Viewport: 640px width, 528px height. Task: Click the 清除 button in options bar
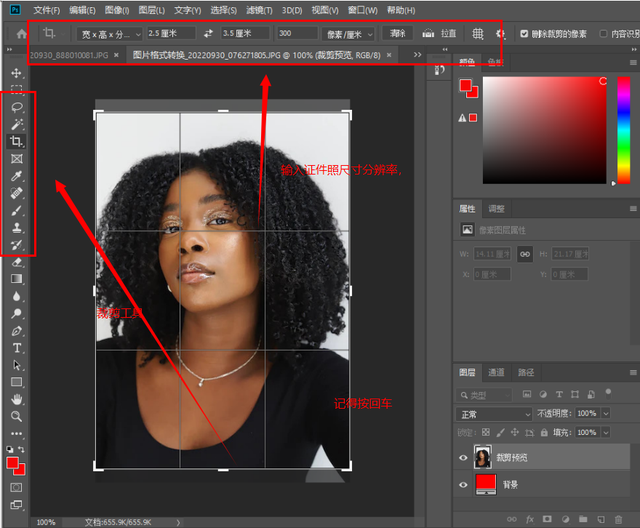[398, 33]
